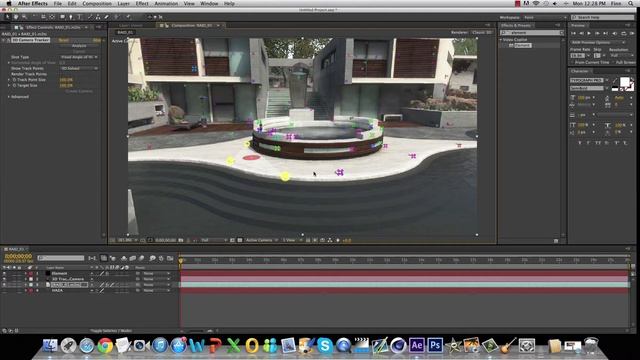Open Active Camera view dropdown

click(261, 240)
